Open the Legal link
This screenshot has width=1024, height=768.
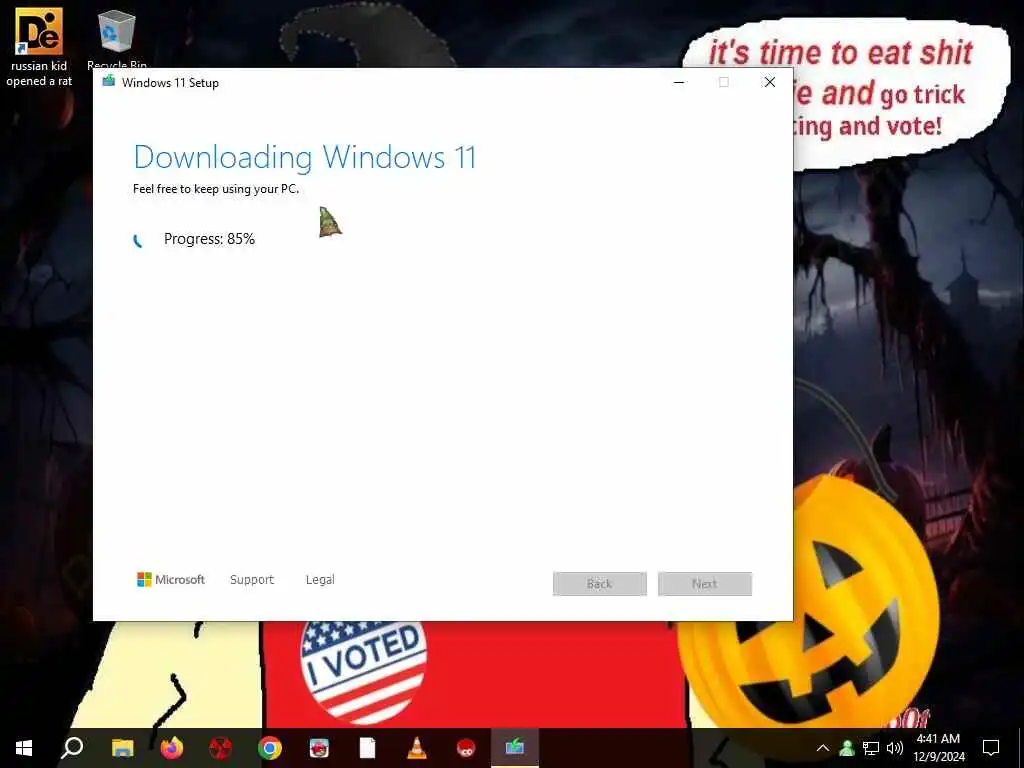320,579
